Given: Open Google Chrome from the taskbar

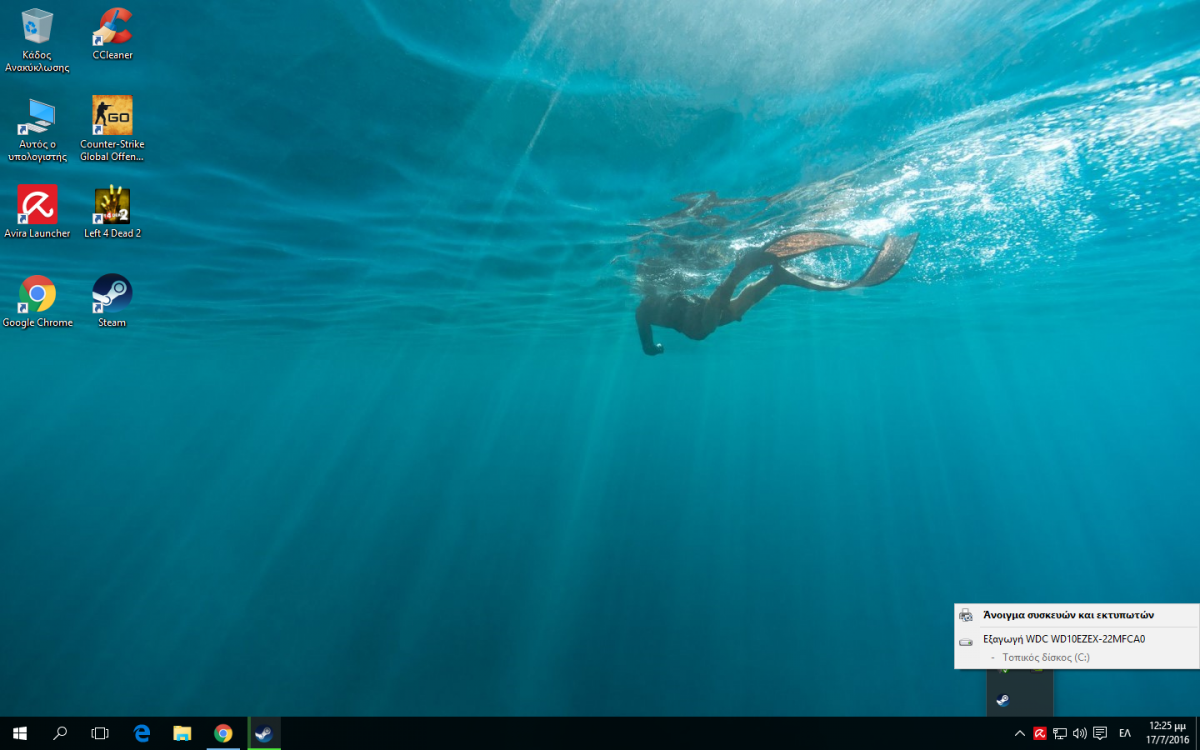Looking at the screenshot, I should click(223, 733).
